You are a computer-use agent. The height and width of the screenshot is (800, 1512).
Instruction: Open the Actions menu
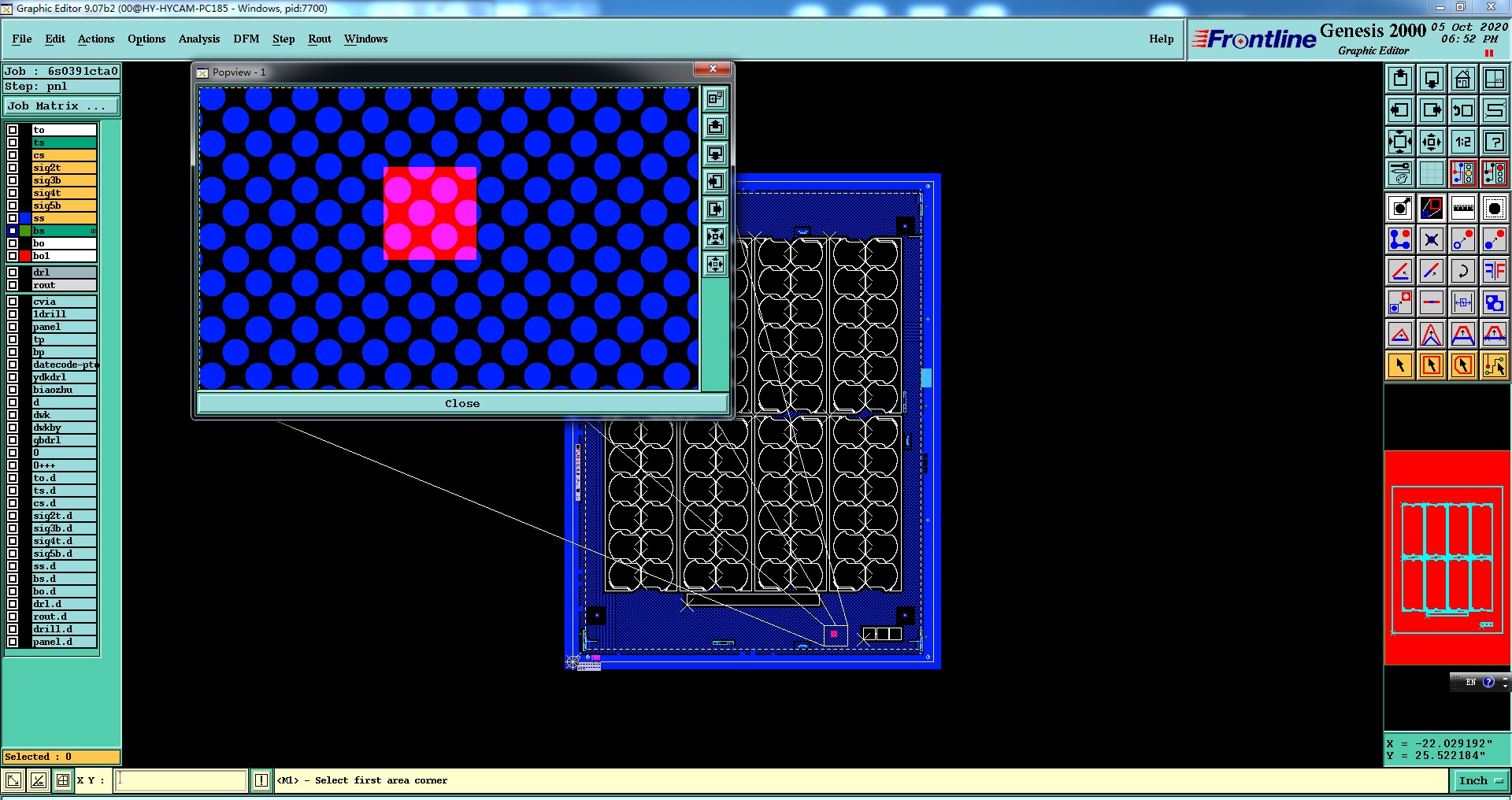[x=96, y=39]
